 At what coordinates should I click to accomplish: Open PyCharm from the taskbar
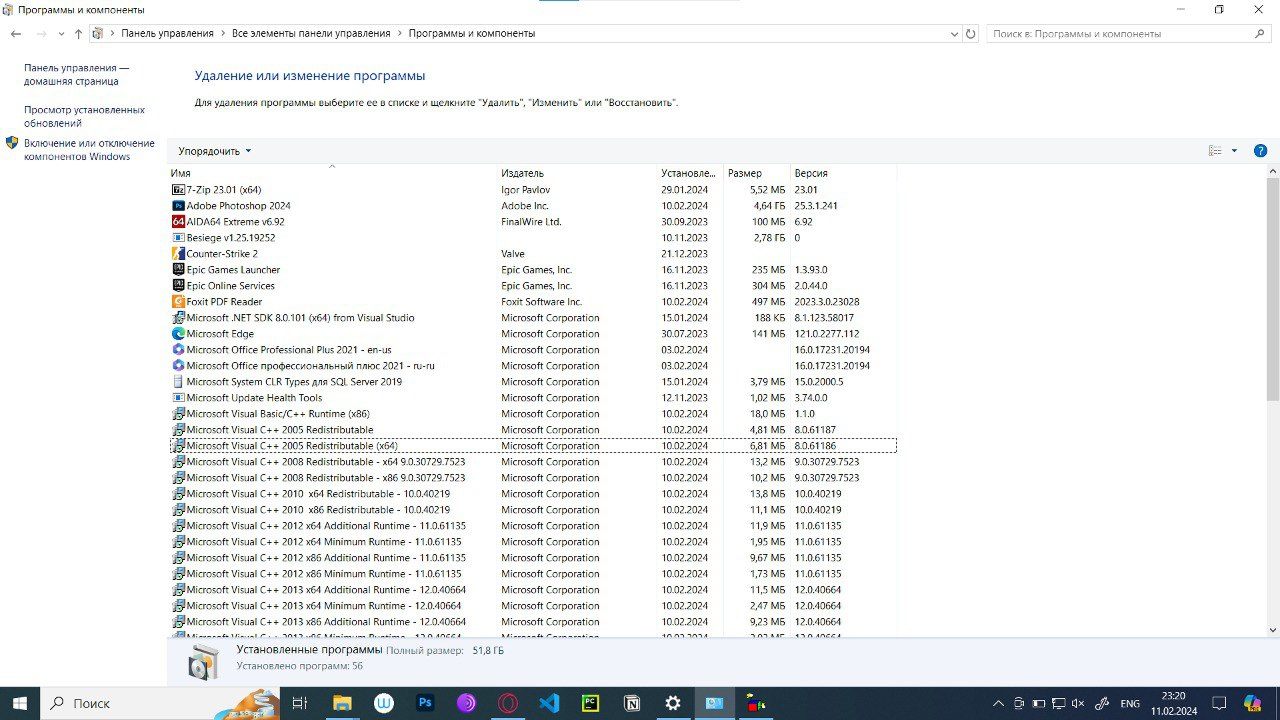pyautogui.click(x=590, y=703)
